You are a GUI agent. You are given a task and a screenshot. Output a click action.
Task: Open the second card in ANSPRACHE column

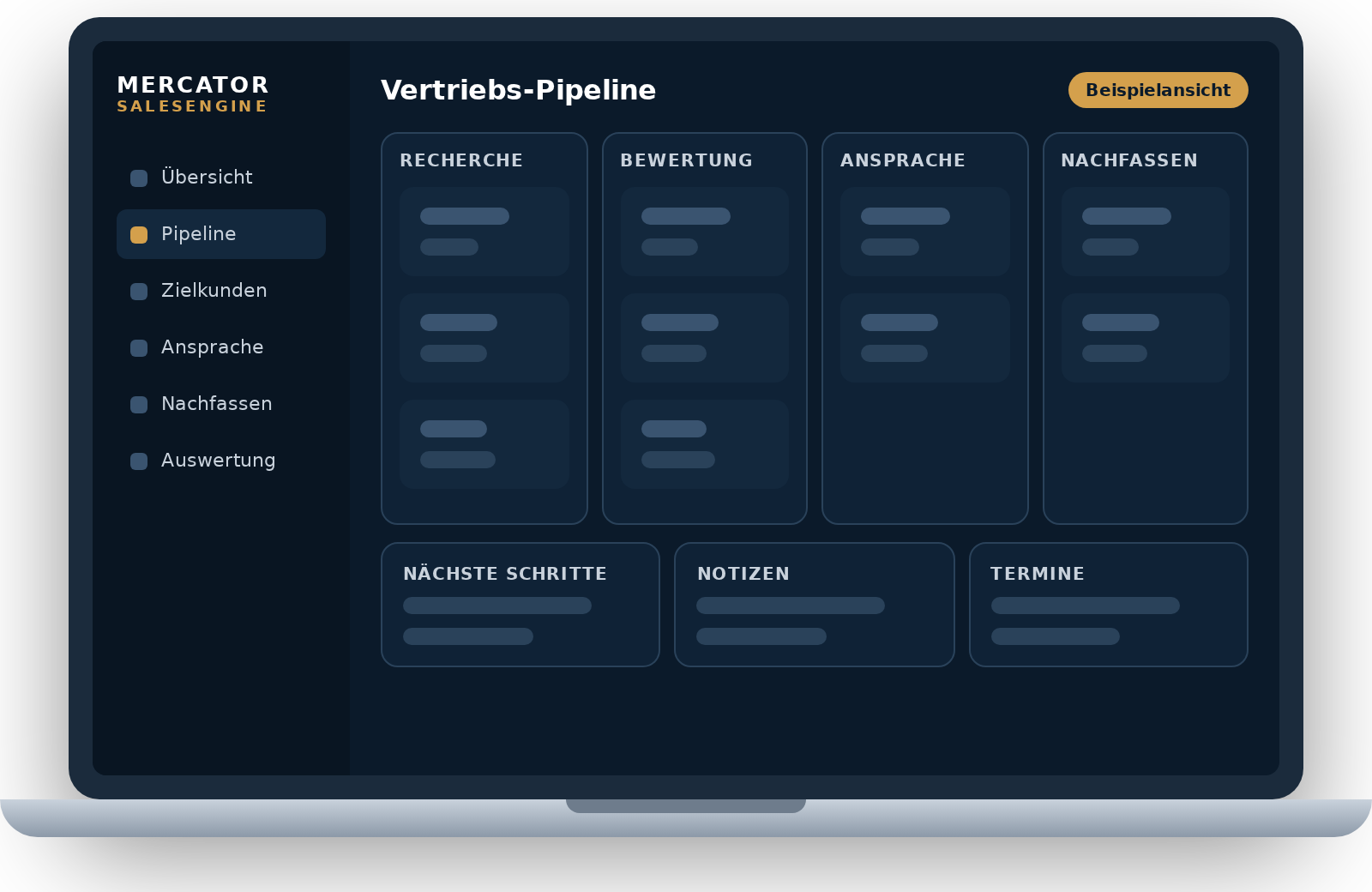pos(925,338)
